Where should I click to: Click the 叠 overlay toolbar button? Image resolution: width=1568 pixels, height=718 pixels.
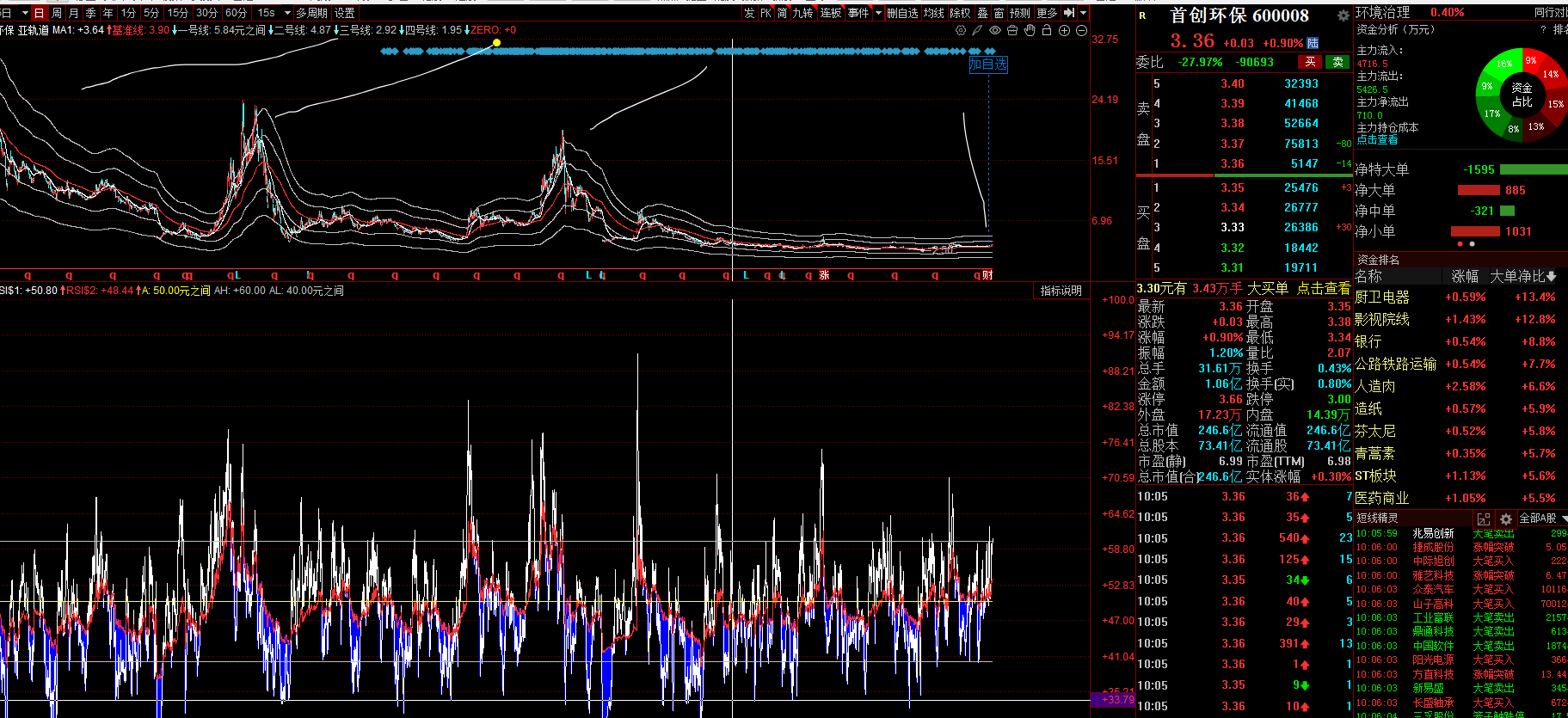click(982, 13)
